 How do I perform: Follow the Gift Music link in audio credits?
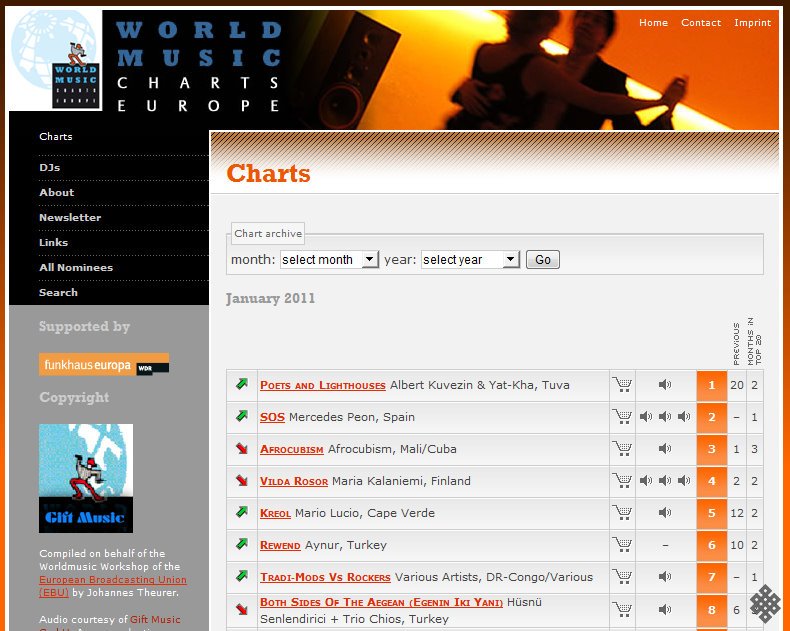coord(155,619)
